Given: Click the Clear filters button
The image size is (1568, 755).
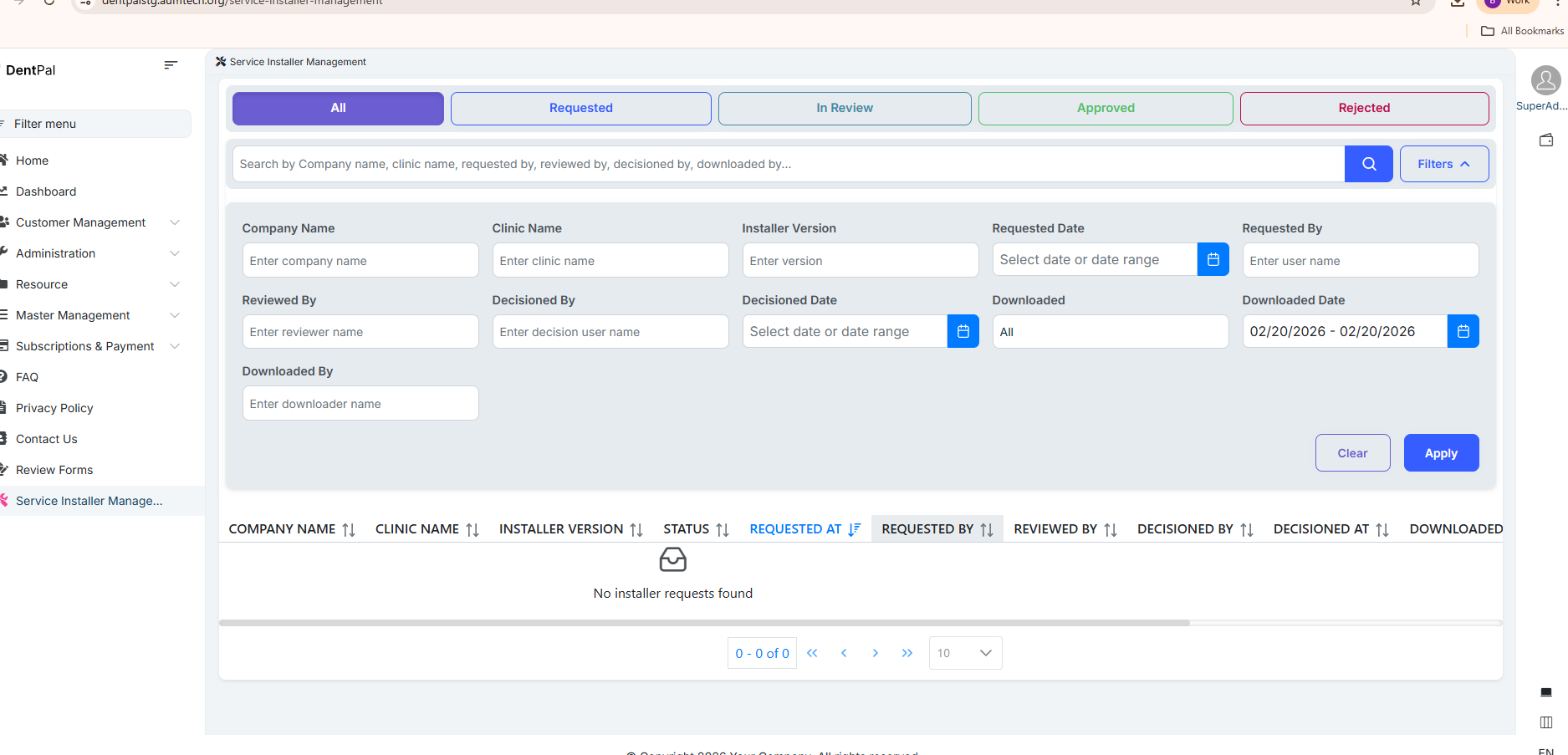Looking at the screenshot, I should [1351, 453].
